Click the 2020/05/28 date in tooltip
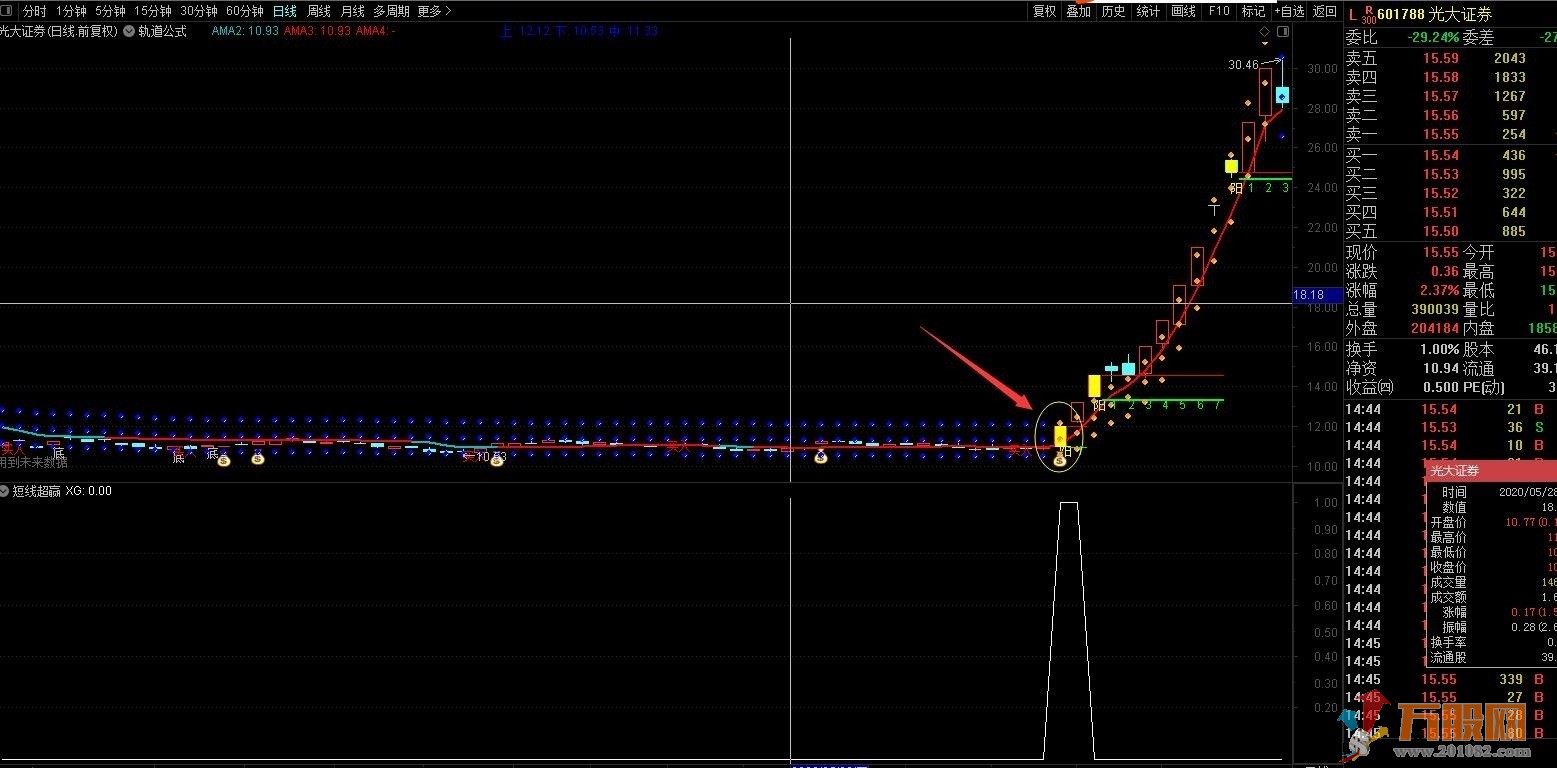This screenshot has height=768, width=1557. click(1527, 493)
